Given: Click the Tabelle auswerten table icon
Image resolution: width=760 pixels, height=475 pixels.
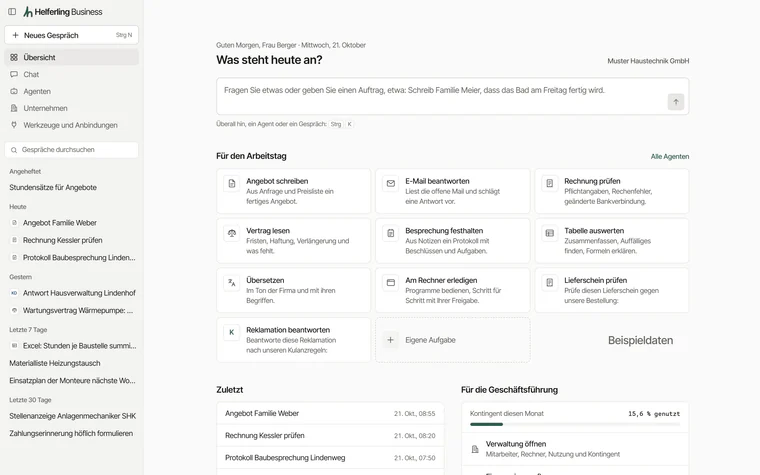Looking at the screenshot, I should tap(550, 233).
